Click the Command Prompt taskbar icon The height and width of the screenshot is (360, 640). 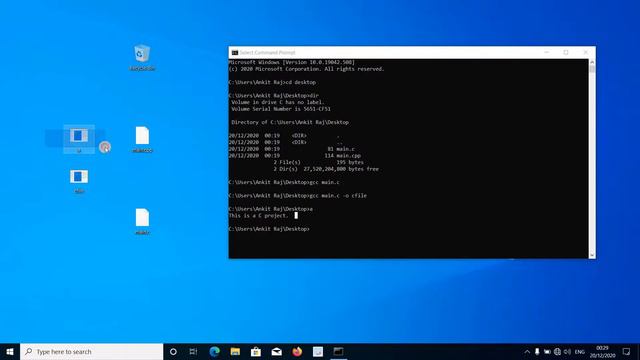tap(338, 351)
